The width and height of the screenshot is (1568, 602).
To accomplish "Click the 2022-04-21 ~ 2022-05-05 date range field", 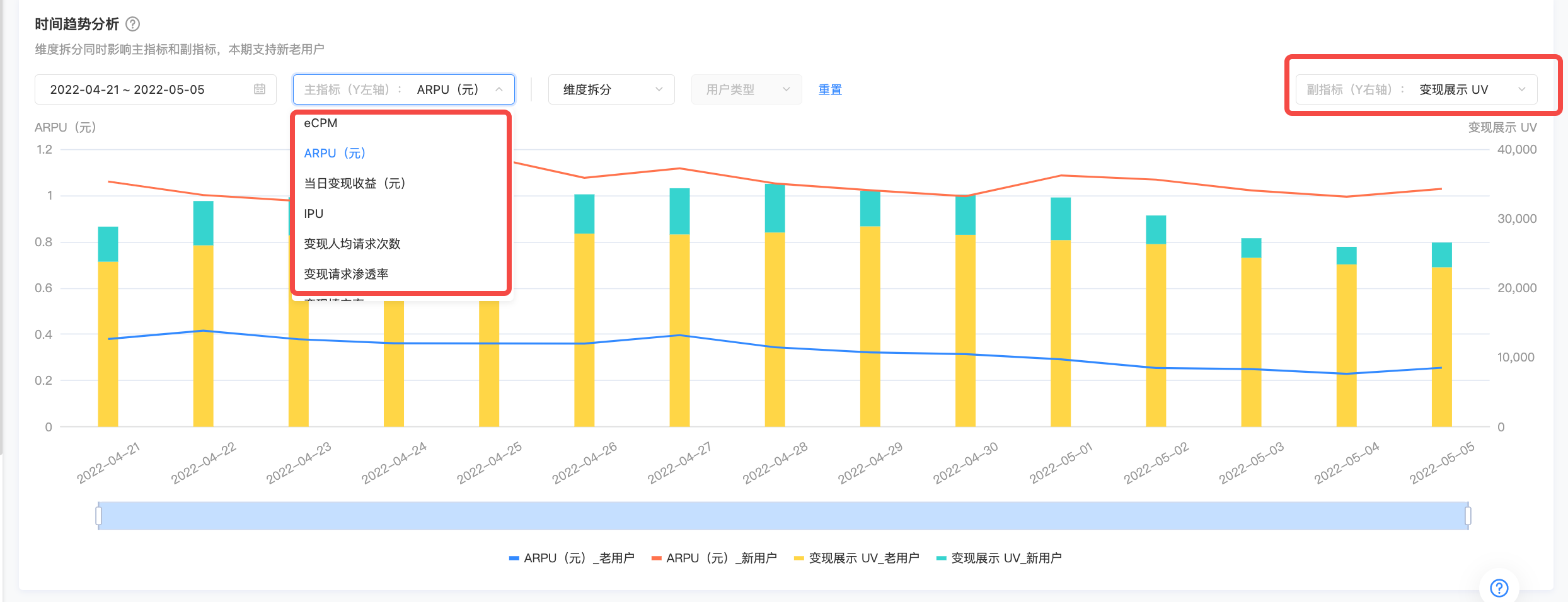I will [156, 89].
